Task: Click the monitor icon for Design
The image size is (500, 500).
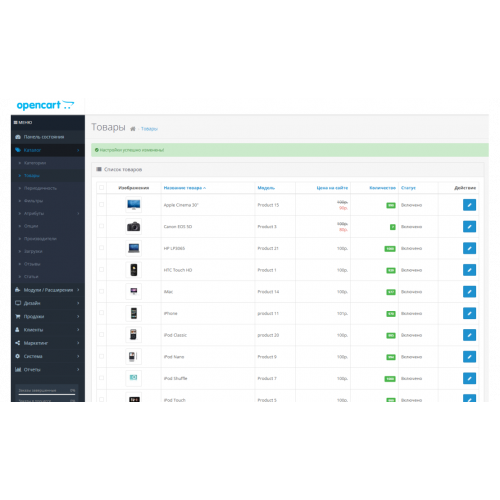Action: click(18, 303)
